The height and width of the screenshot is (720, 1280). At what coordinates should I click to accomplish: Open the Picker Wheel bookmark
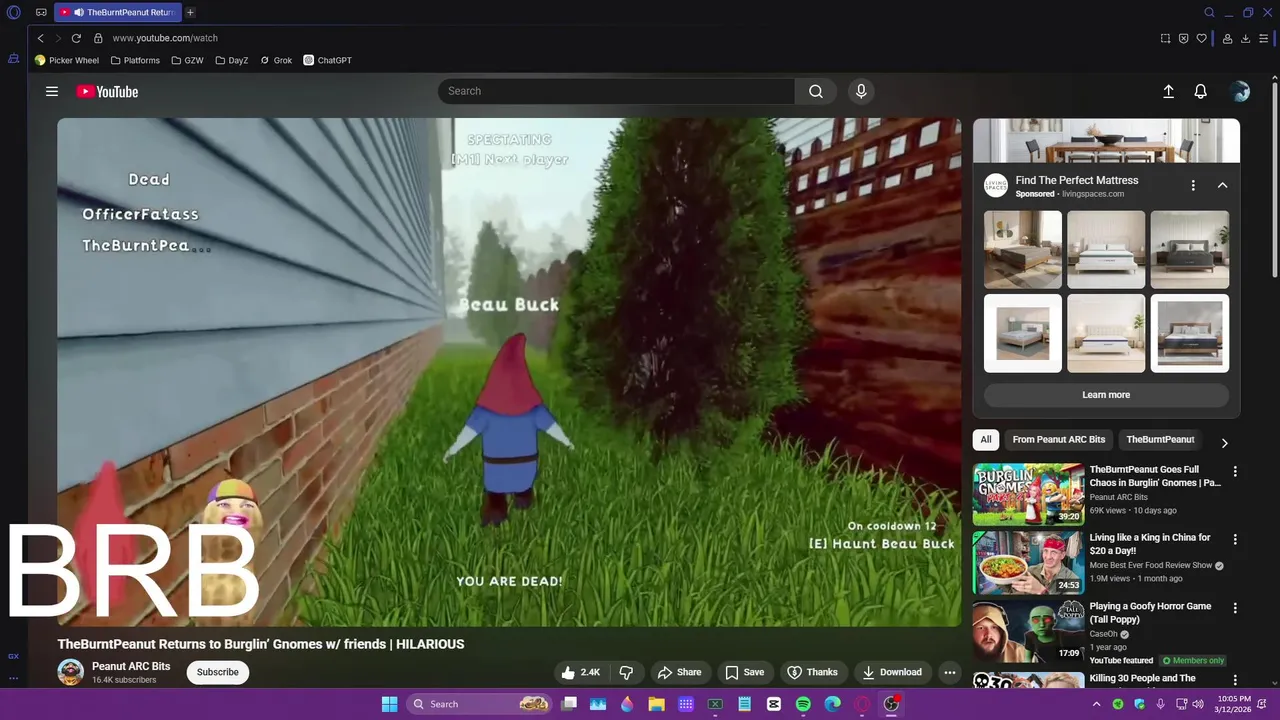click(67, 60)
